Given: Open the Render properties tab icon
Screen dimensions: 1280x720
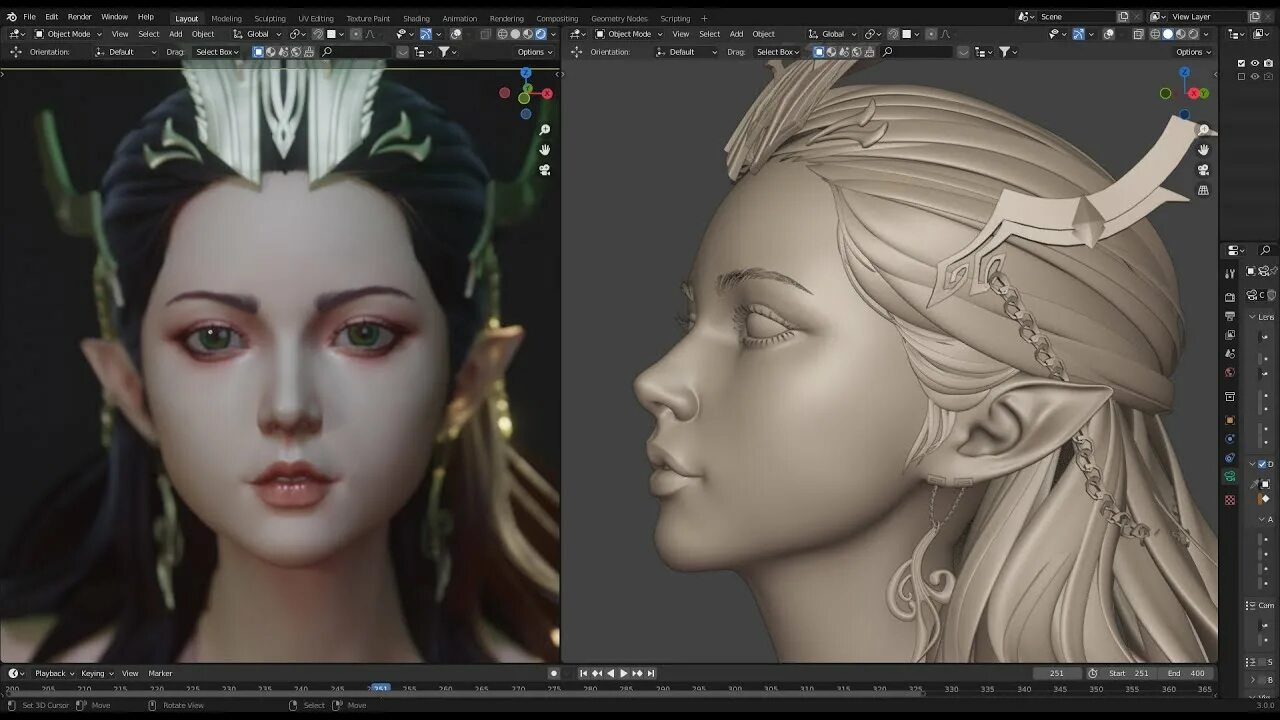Looking at the screenshot, I should pos(1230,297).
